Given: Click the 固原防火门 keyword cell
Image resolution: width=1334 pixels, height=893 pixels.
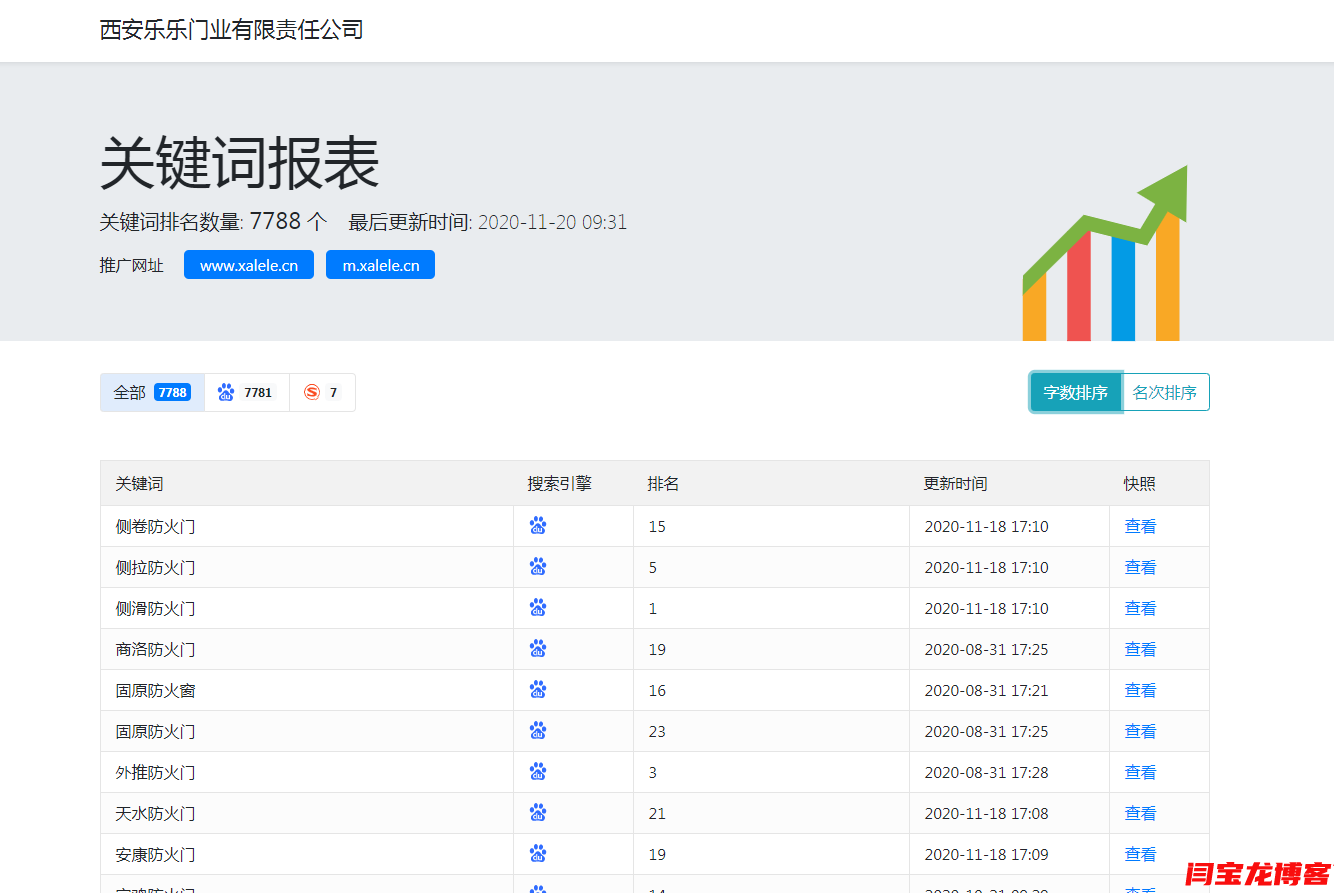Looking at the screenshot, I should (x=155, y=731).
